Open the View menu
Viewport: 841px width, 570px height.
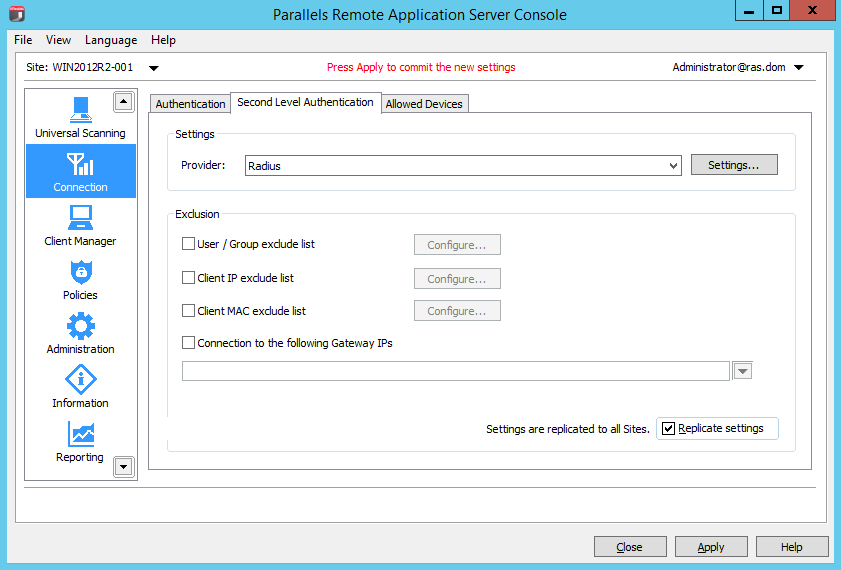pyautogui.click(x=58, y=40)
